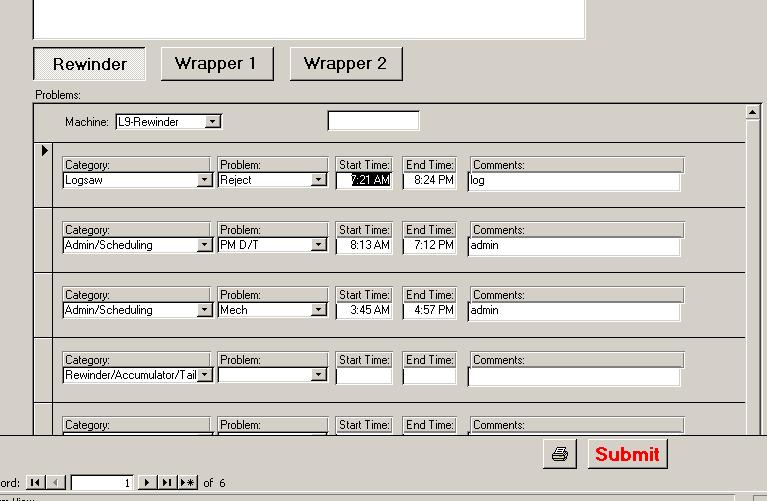The image size is (767, 501).
Task: Create new record navigation button
Action: point(188,482)
